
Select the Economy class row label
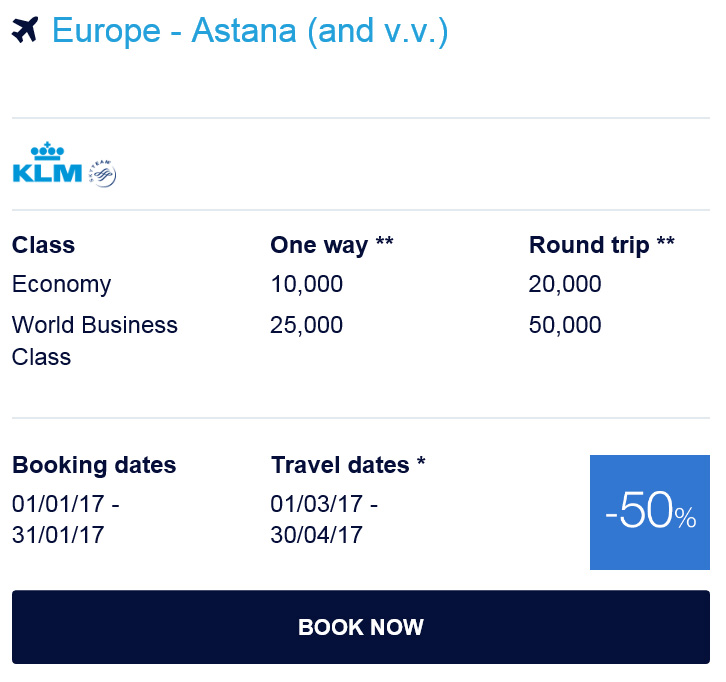[61, 284]
